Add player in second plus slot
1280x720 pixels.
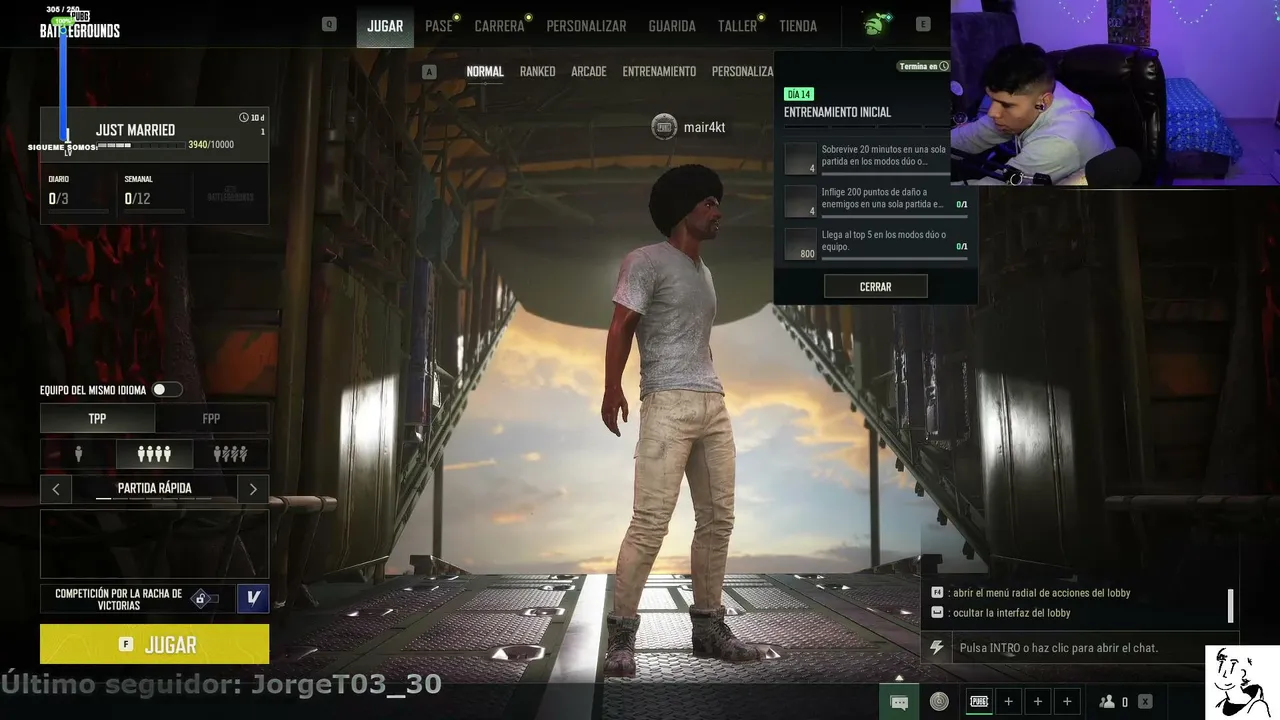pyautogui.click(x=1038, y=702)
